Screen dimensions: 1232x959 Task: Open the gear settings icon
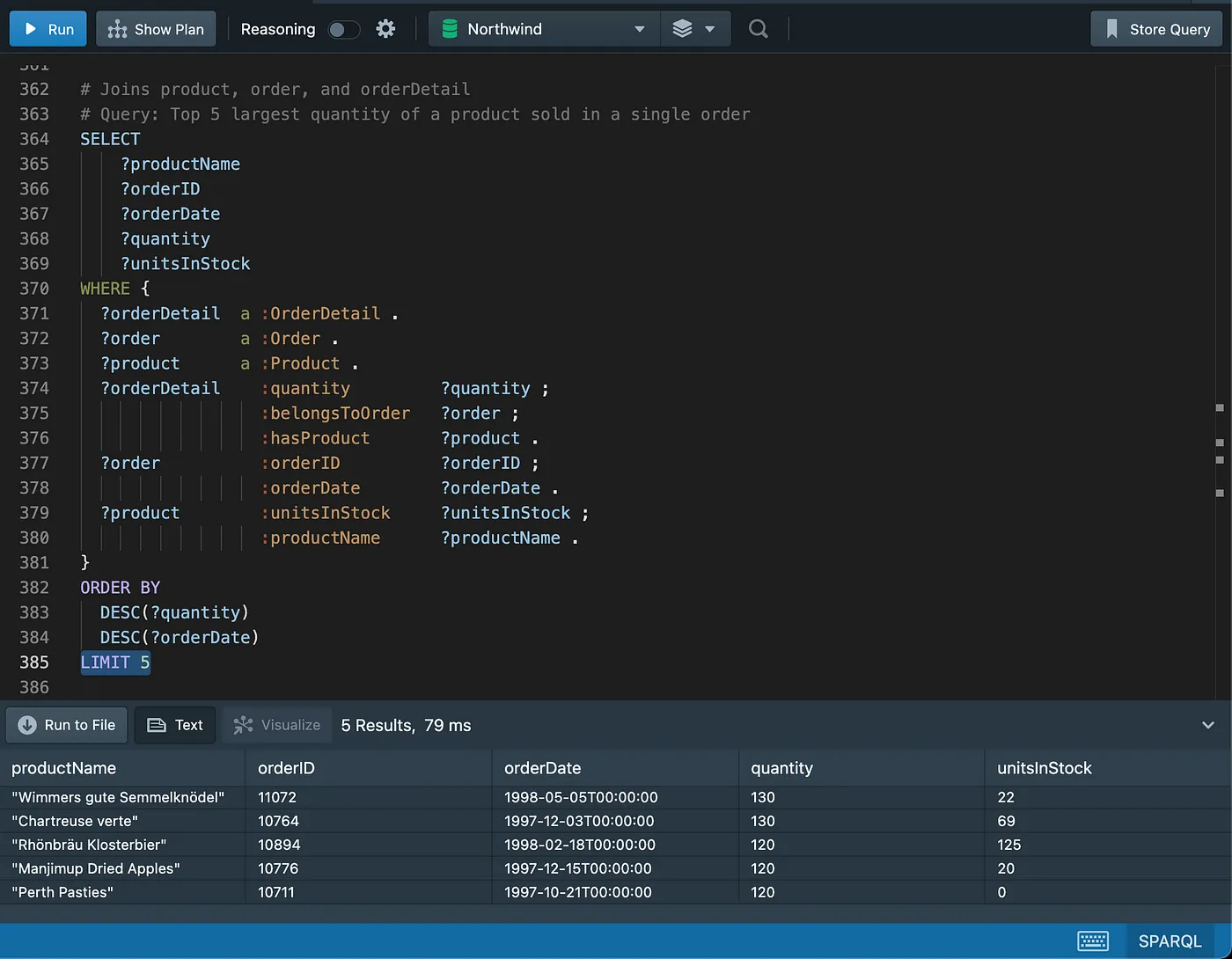pyautogui.click(x=385, y=29)
